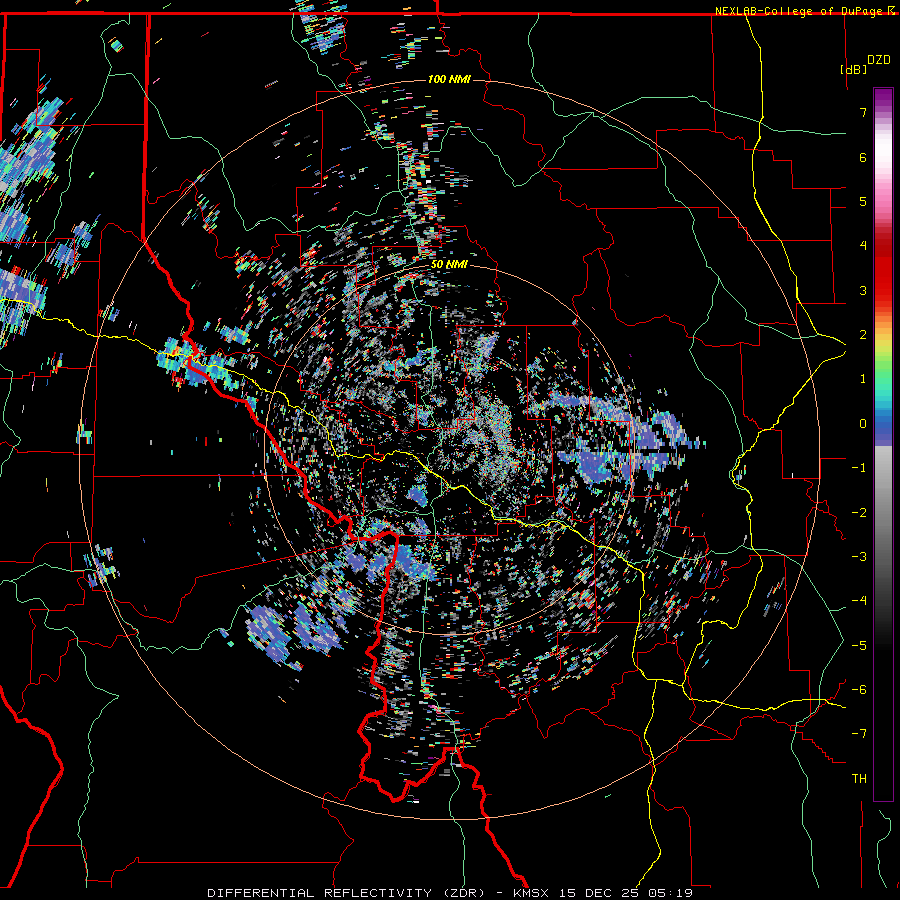Image resolution: width=900 pixels, height=900 pixels.
Task: Select the 100 NMI range ring label
Action: (449, 79)
